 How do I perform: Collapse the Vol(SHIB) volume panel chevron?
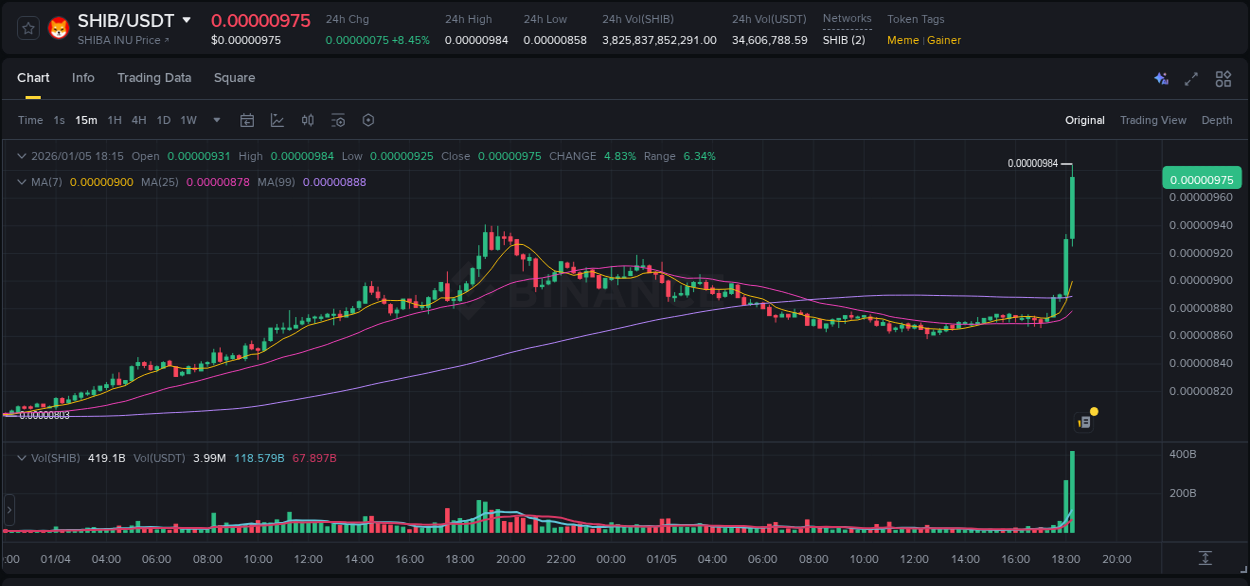22,457
